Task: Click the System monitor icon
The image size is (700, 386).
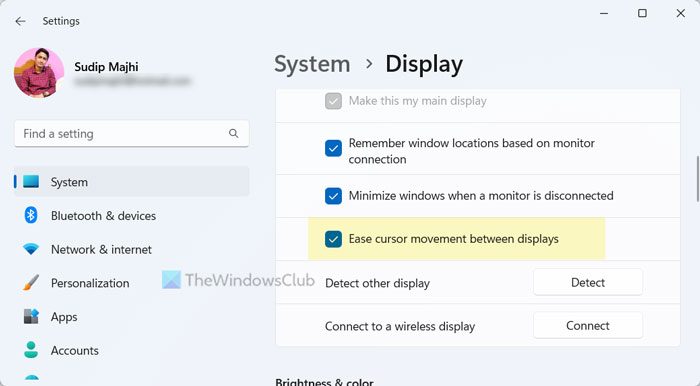Action: click(31, 182)
